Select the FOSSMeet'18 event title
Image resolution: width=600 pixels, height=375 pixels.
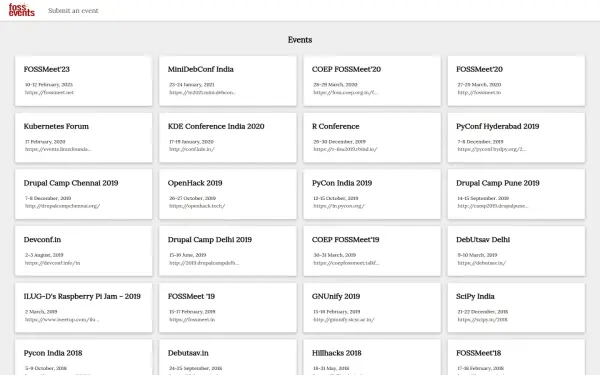pyautogui.click(x=478, y=353)
